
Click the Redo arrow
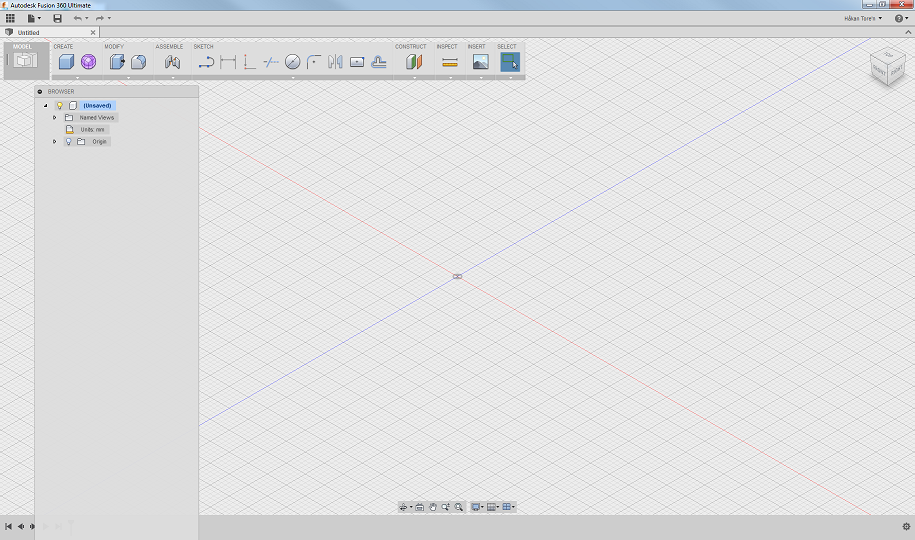pyautogui.click(x=99, y=19)
